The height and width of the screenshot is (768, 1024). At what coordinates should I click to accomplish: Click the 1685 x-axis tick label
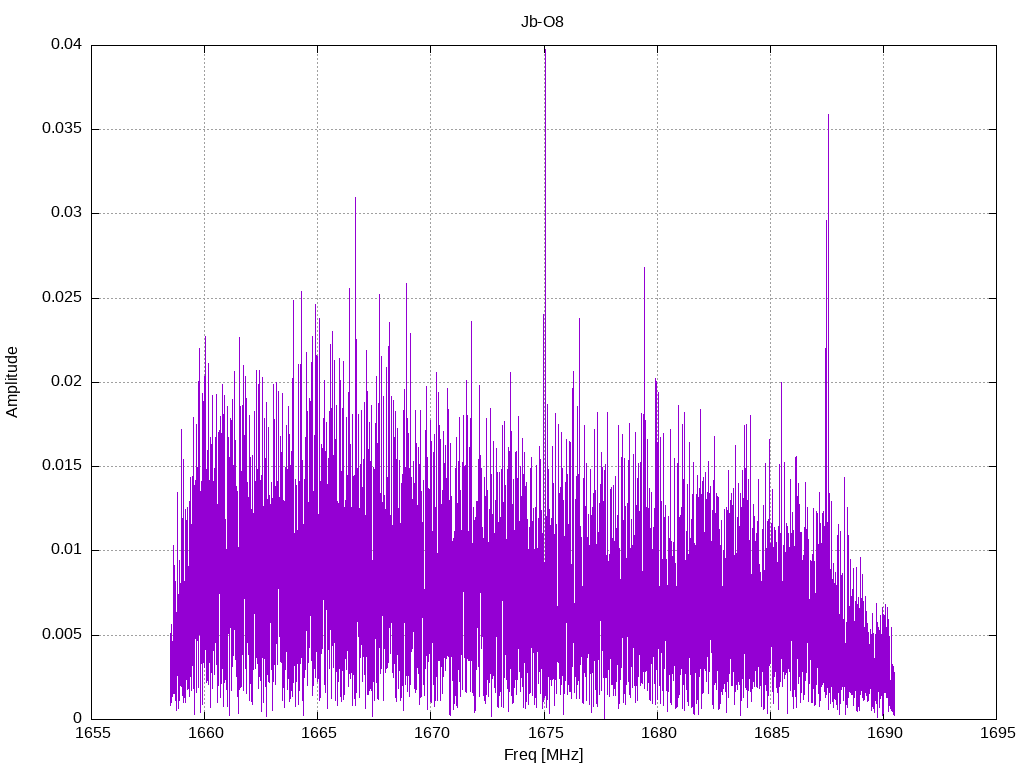click(x=771, y=733)
